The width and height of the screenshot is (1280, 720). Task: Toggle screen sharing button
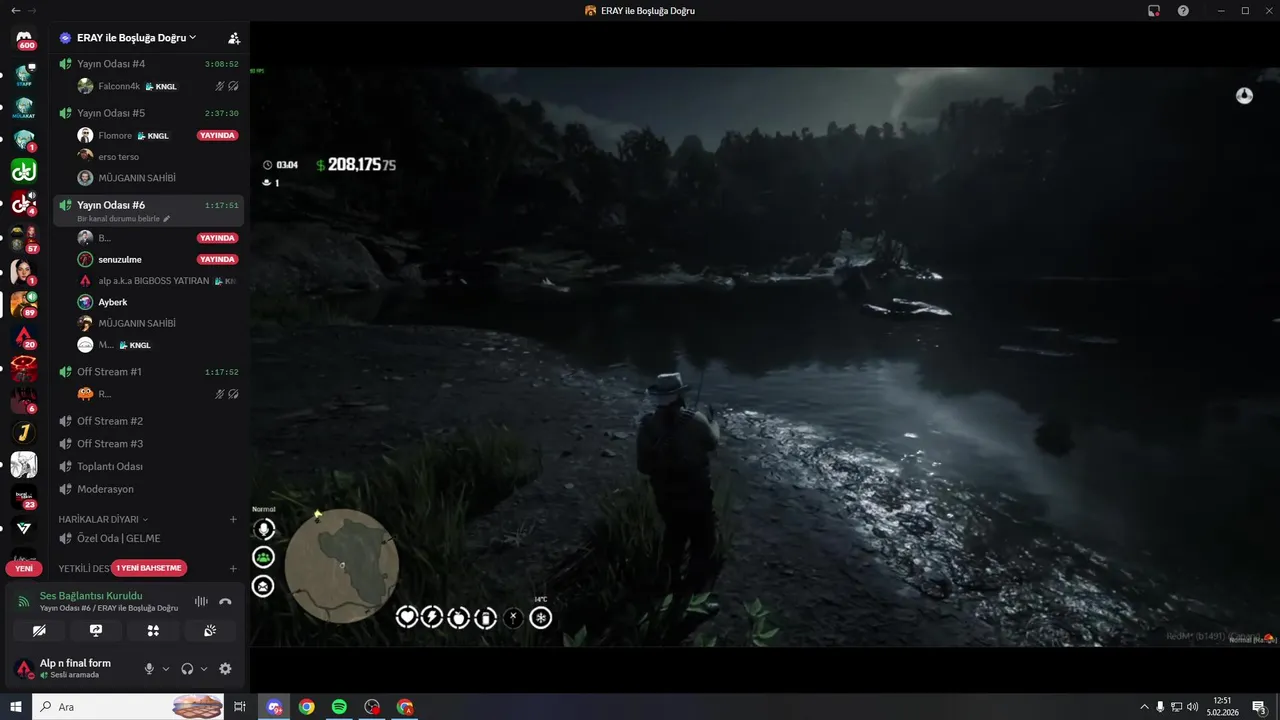[96, 630]
